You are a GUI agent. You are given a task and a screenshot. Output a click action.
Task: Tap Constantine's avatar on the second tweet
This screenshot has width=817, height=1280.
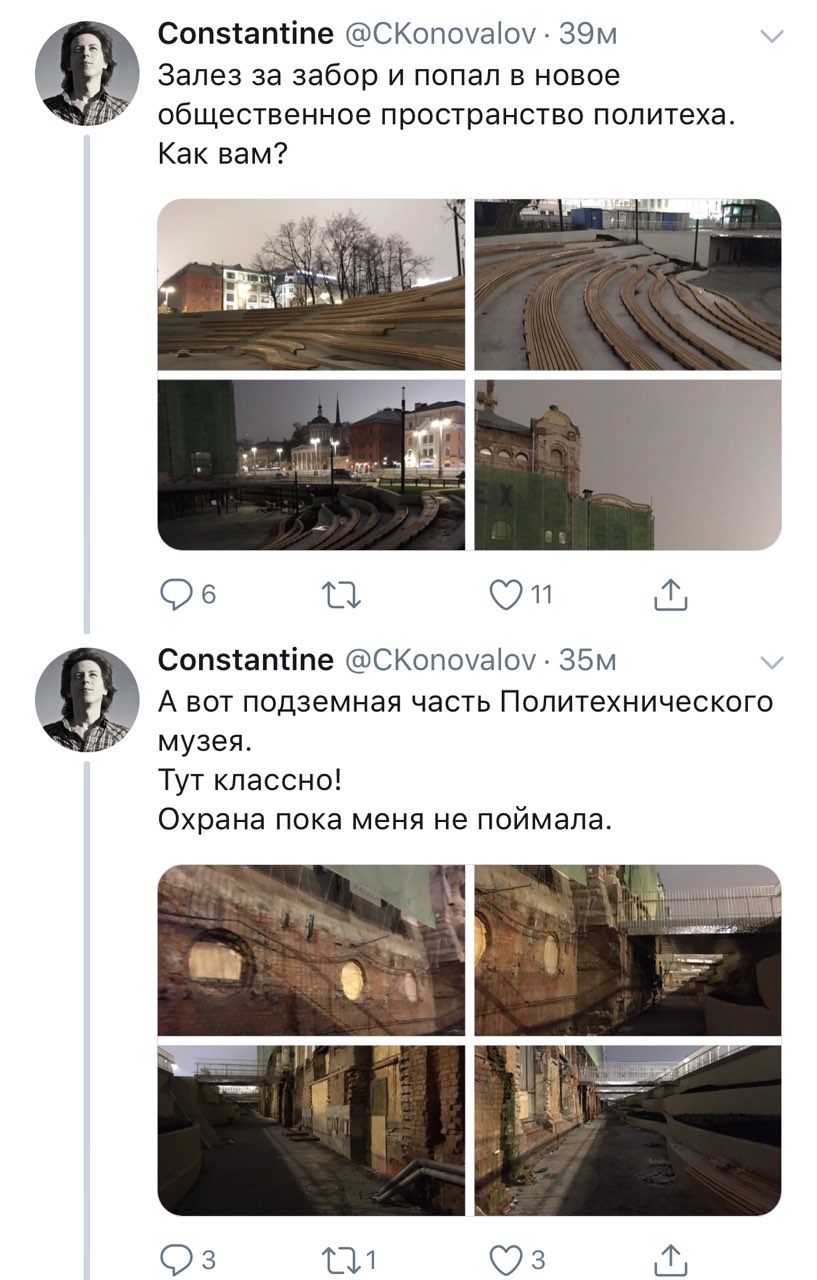tap(87, 699)
